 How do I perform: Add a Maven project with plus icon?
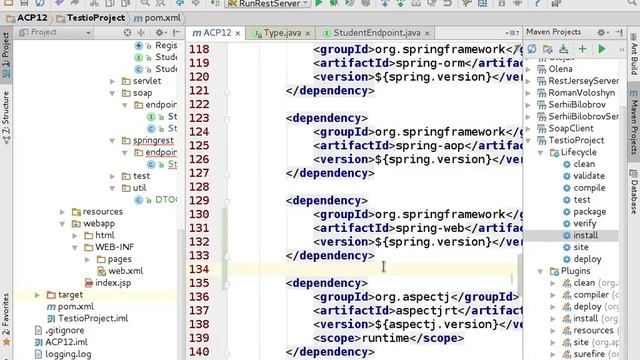pos(582,49)
